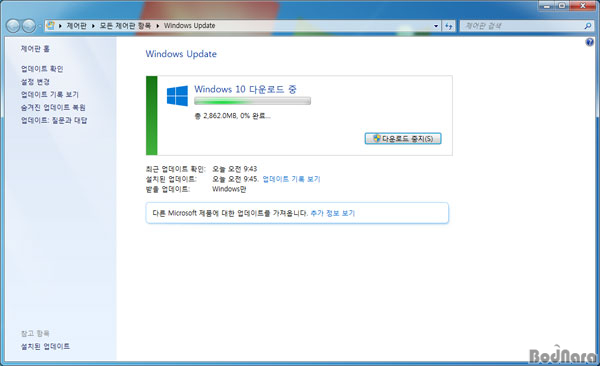Open the address bar history dropdown arrow
The height and width of the screenshot is (366, 600).
(x=436, y=26)
